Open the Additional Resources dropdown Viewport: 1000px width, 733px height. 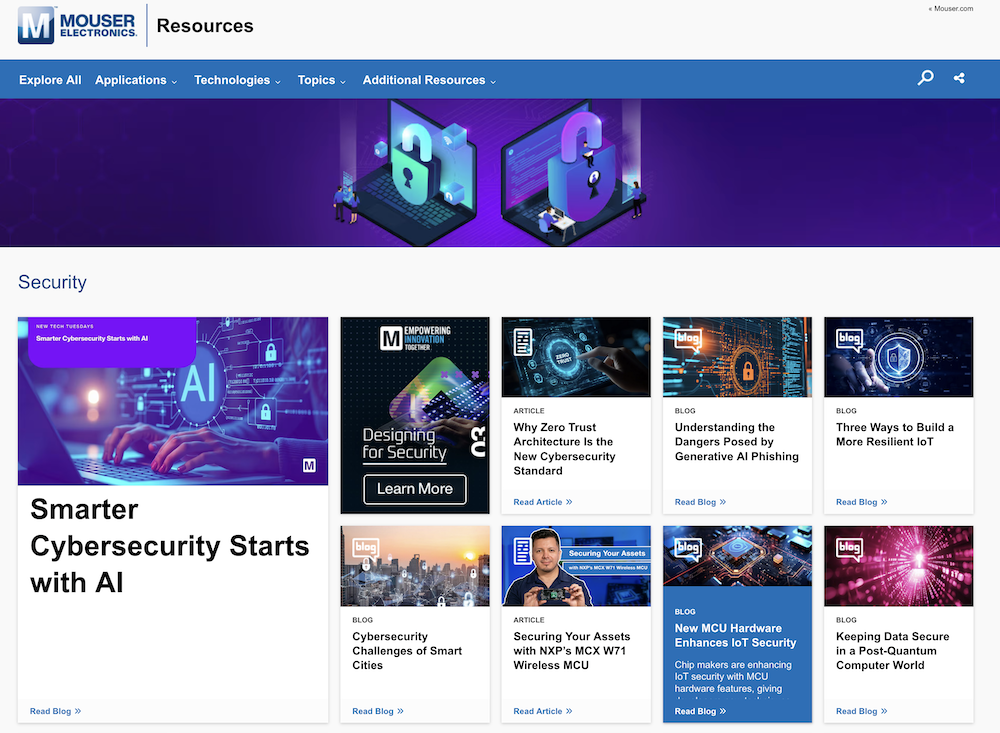pyautogui.click(x=429, y=80)
